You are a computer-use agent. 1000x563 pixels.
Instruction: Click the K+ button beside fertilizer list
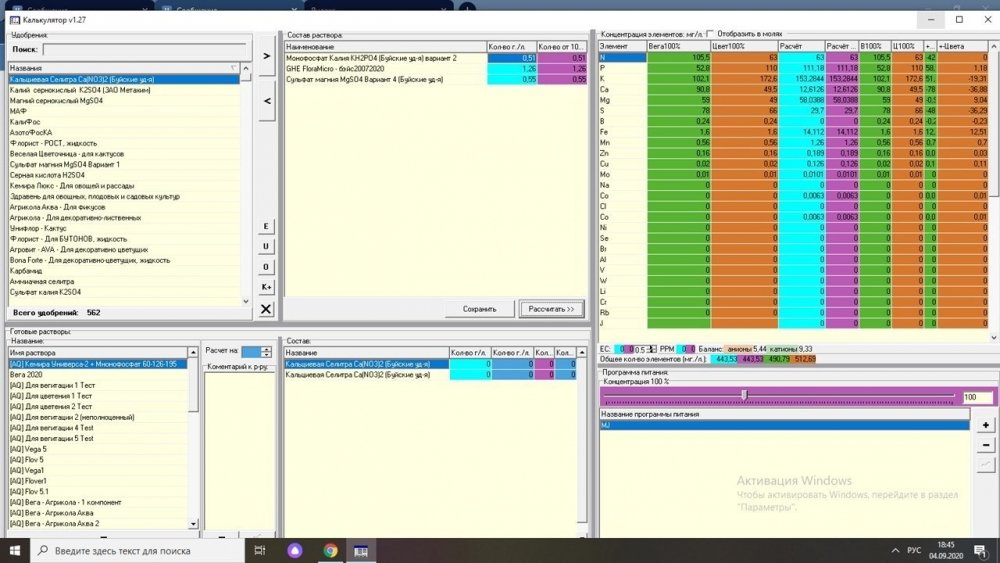point(266,287)
